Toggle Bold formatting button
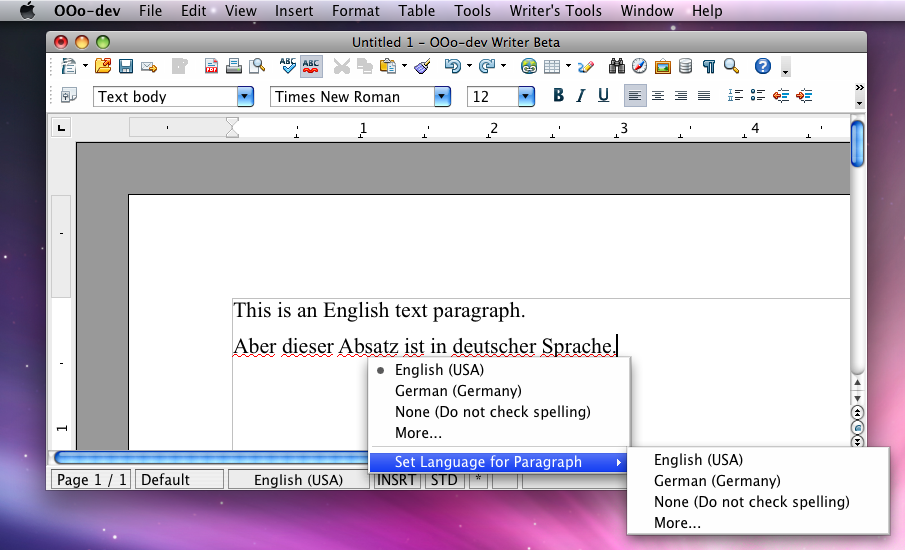The width and height of the screenshot is (905, 550). pos(558,96)
